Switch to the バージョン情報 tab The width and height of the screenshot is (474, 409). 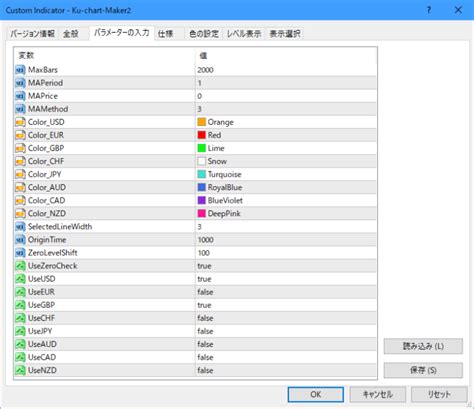click(32, 34)
